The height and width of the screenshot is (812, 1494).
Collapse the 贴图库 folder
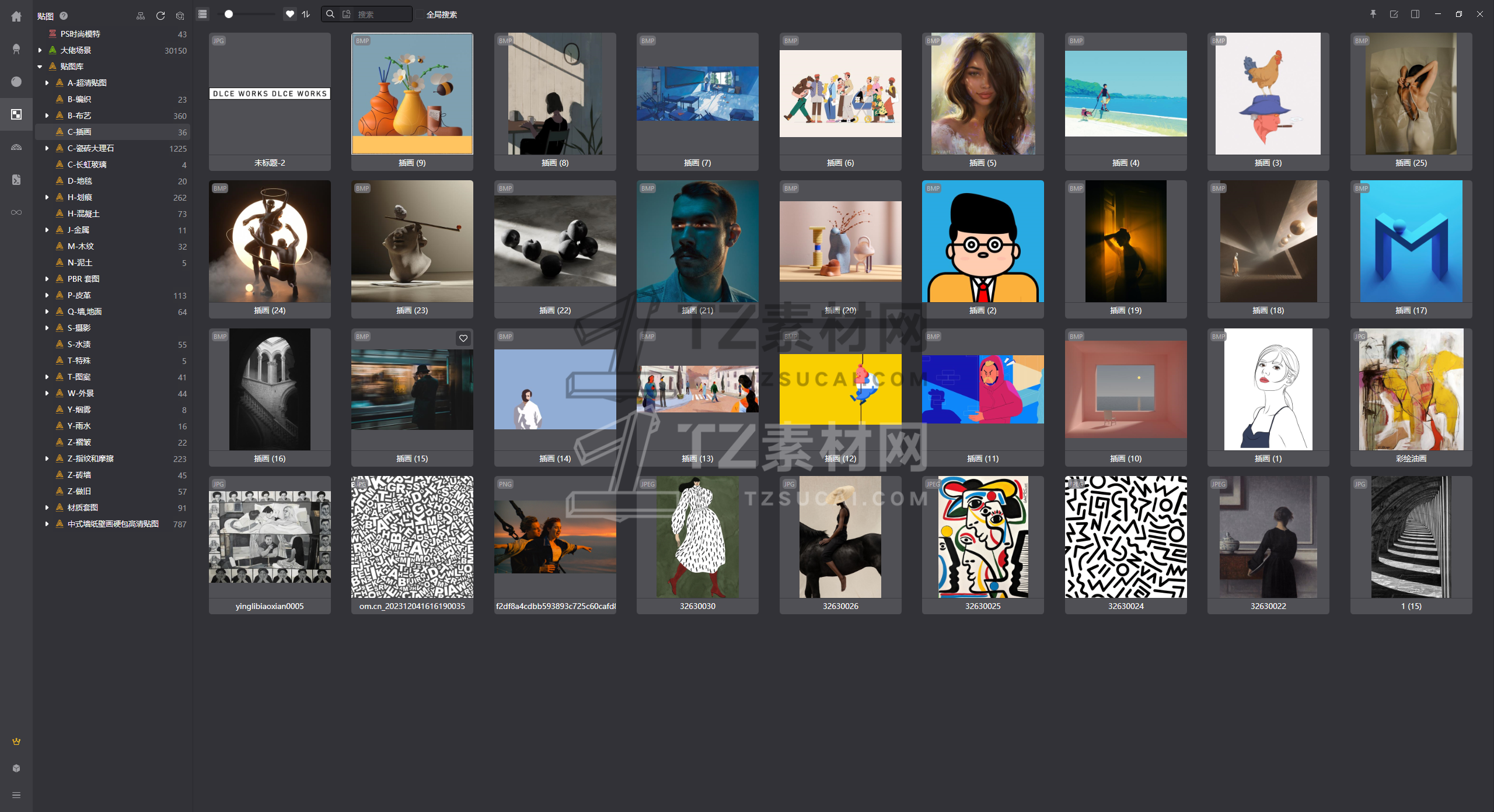40,66
